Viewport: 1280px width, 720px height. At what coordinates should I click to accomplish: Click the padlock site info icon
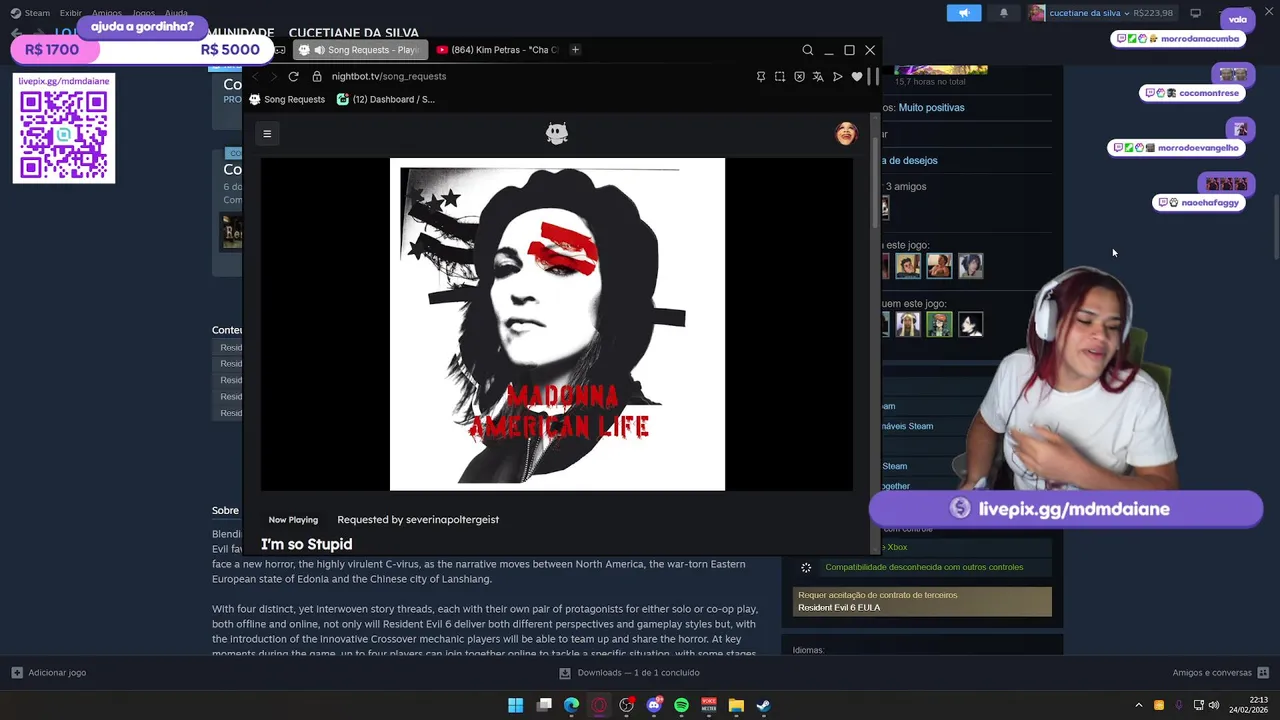click(317, 76)
